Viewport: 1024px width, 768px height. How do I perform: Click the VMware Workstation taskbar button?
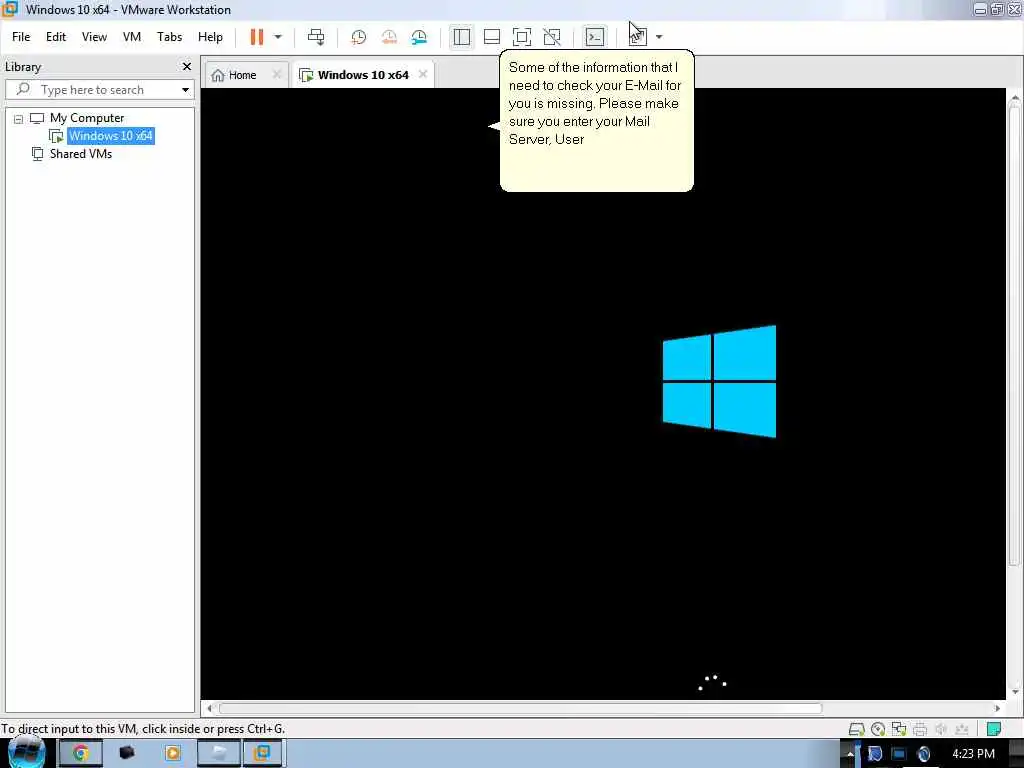tap(263, 754)
